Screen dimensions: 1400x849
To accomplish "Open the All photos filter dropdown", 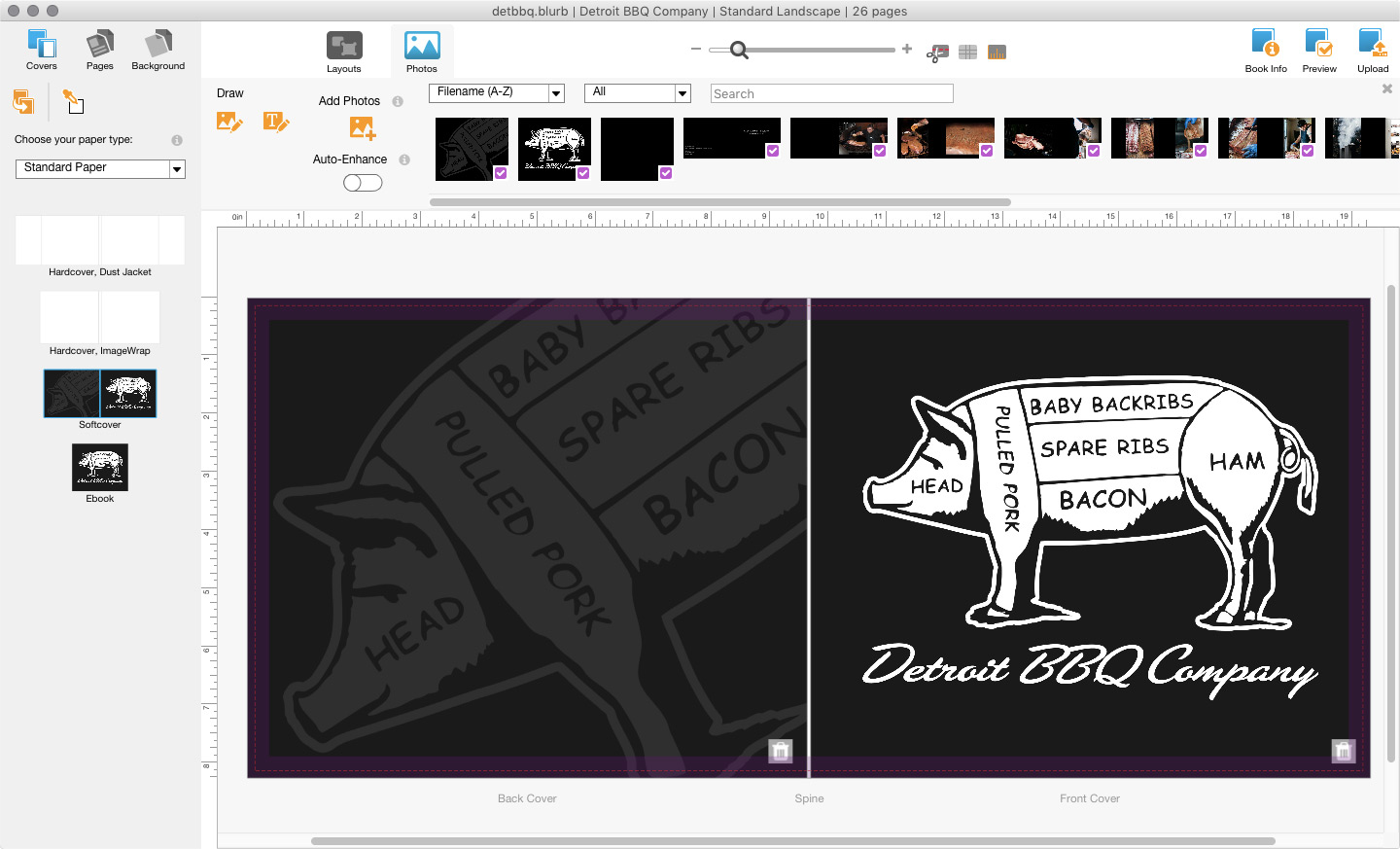I will 637,92.
